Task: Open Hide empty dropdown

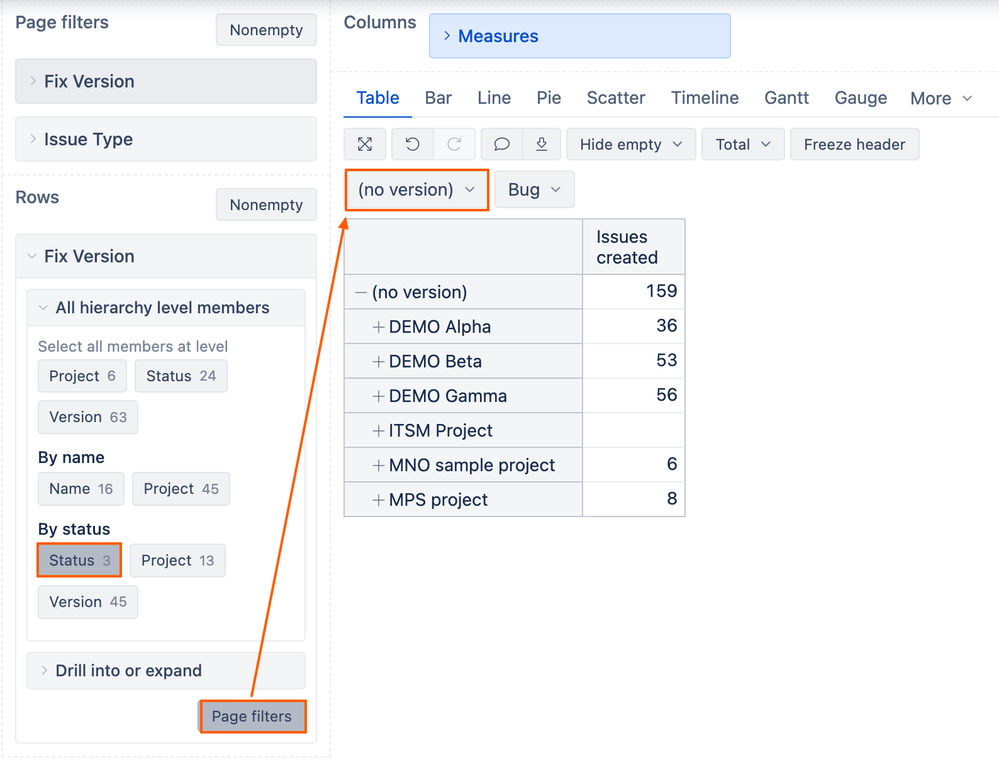Action: 631,145
